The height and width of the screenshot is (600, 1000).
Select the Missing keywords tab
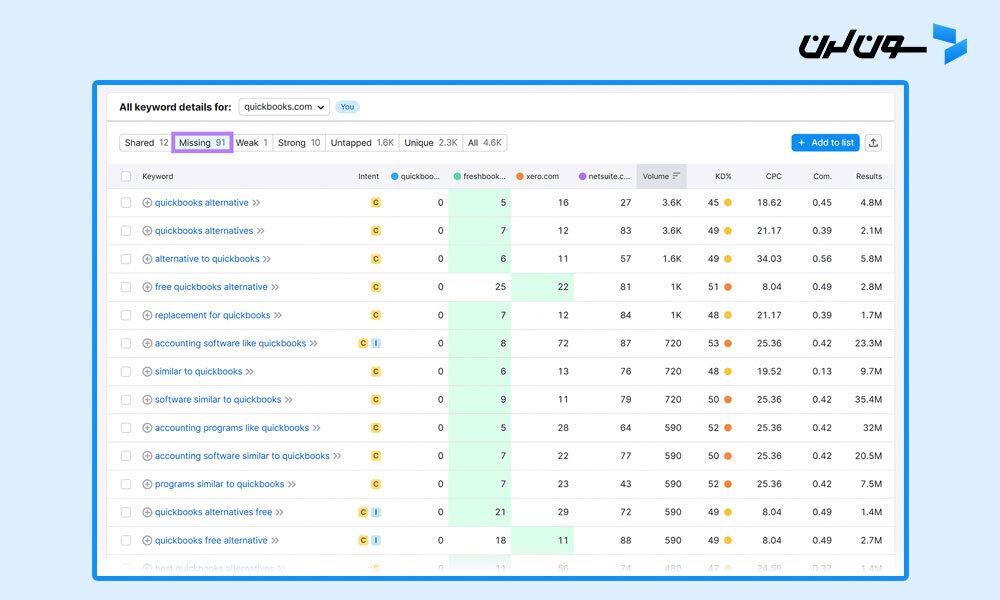pyautogui.click(x=202, y=143)
